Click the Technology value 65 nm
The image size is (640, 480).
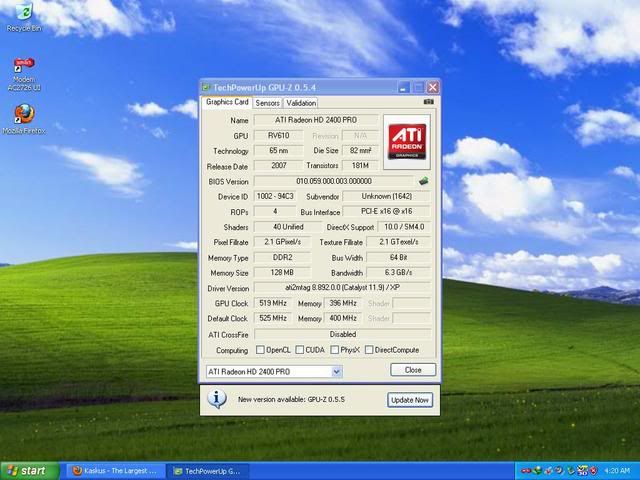coord(278,151)
